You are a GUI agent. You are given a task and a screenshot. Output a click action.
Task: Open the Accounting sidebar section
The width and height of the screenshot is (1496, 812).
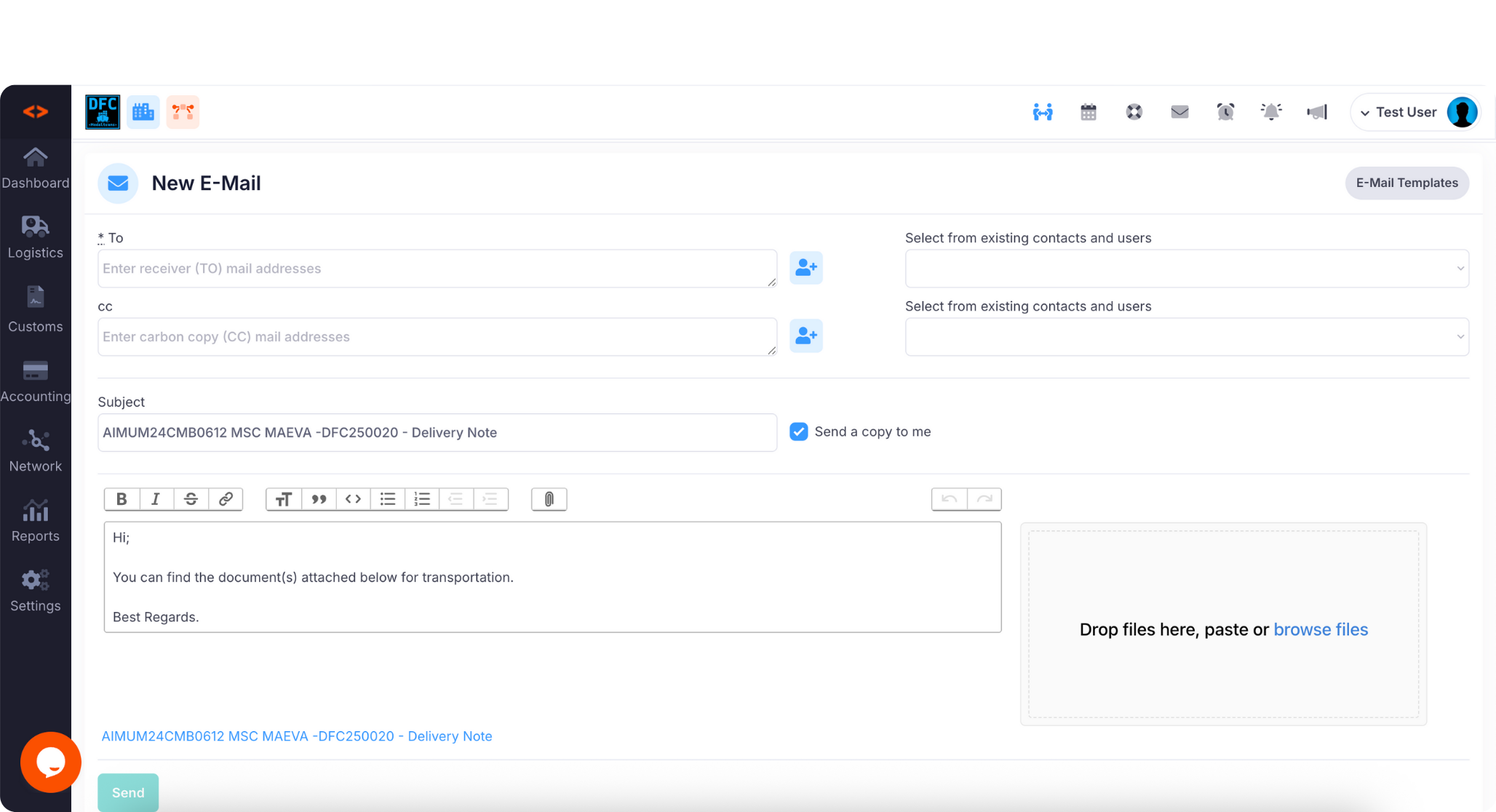(x=35, y=381)
